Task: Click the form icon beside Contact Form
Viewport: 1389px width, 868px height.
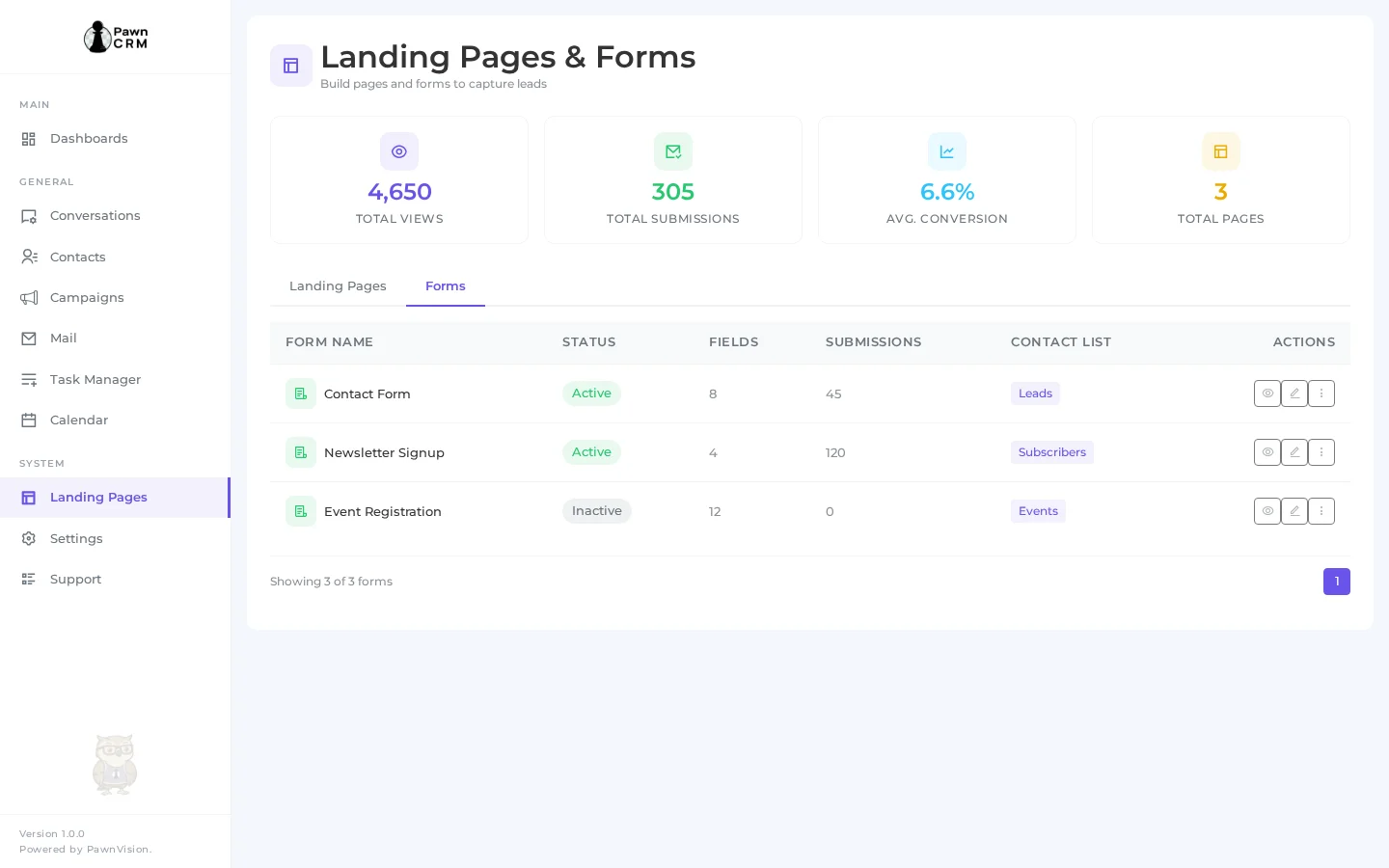Action: [301, 393]
